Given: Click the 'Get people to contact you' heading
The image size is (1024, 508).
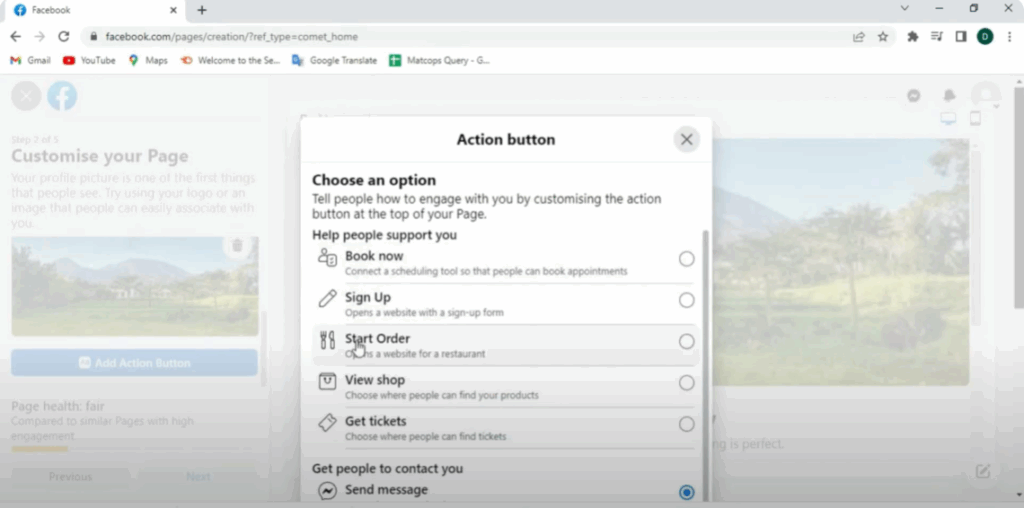Looking at the screenshot, I should tap(388, 468).
